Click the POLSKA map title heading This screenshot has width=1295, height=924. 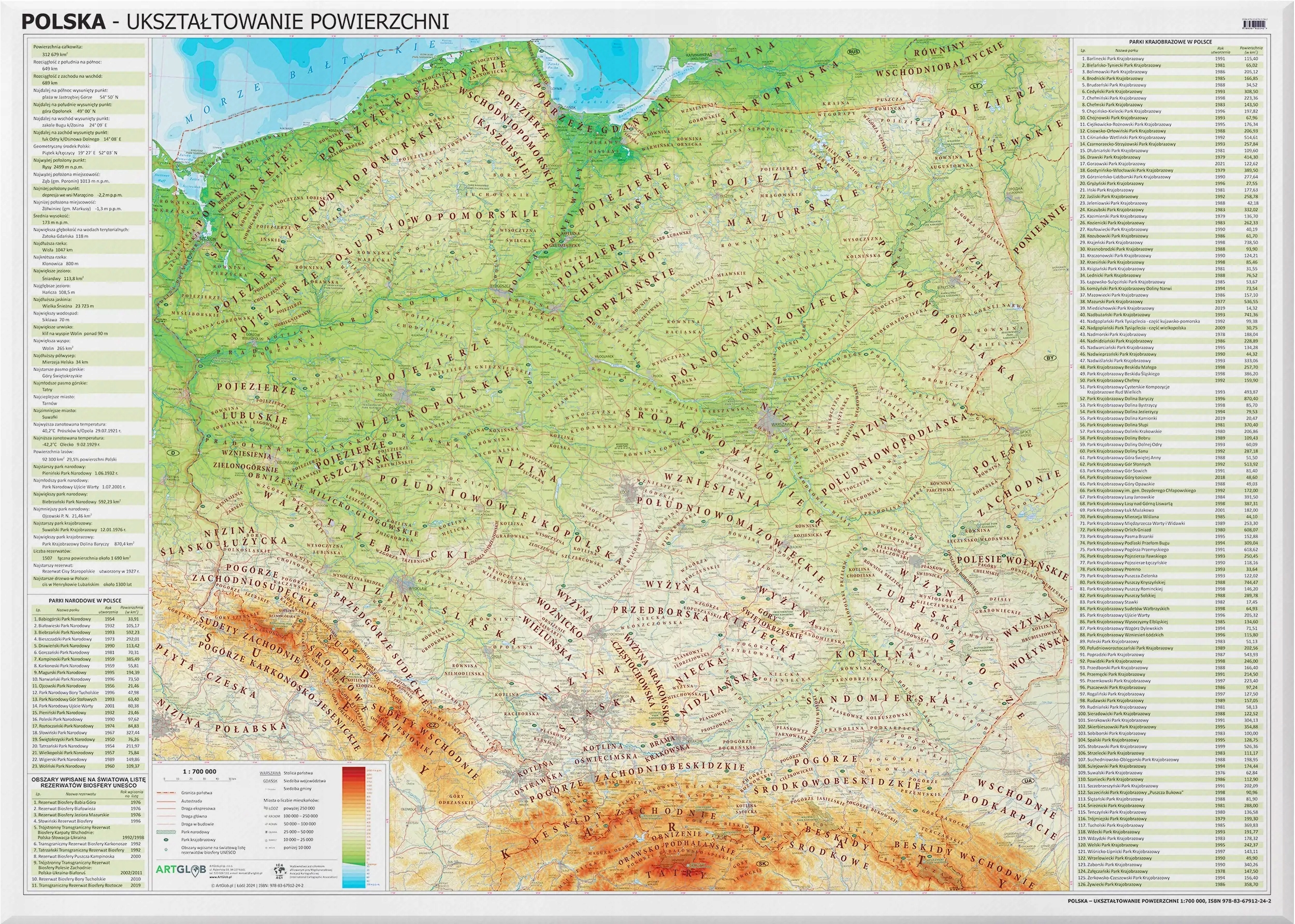[x=63, y=22]
